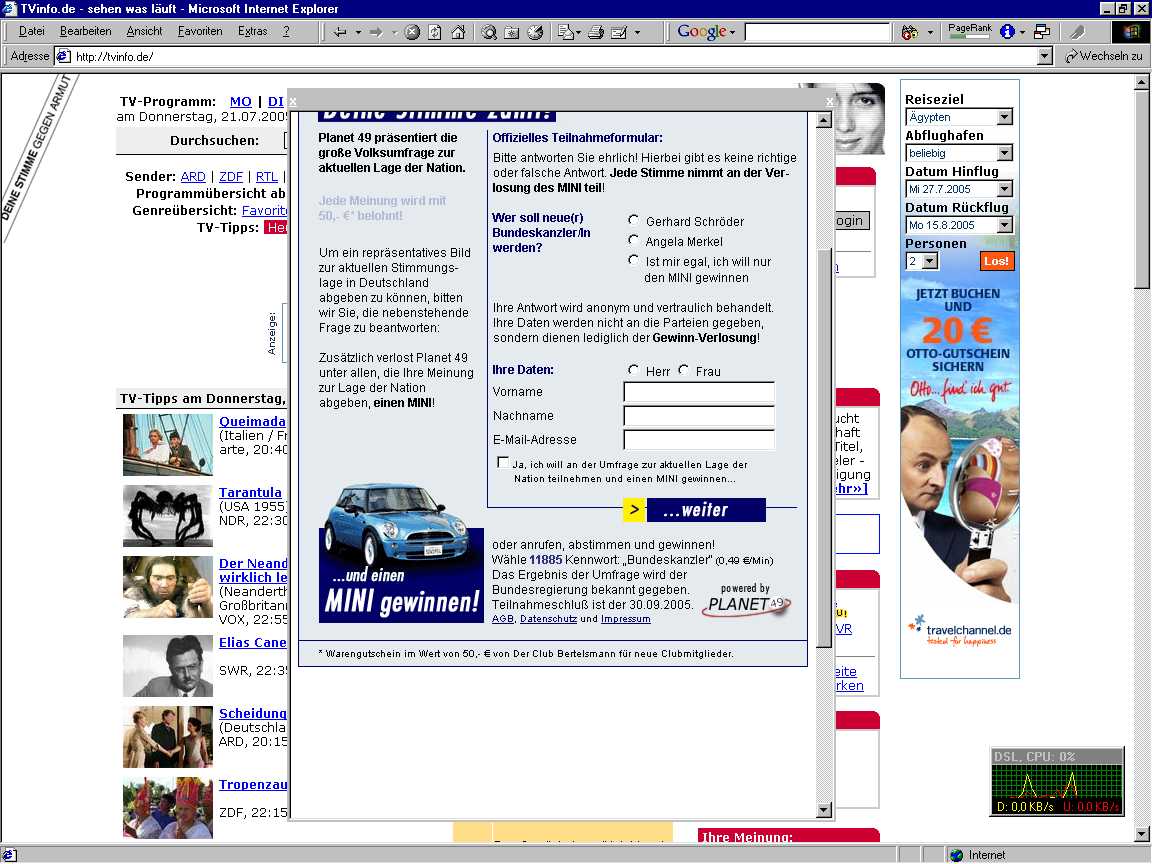The height and width of the screenshot is (864, 1152).
Task: Open the Search pane icon
Action: pos(489,32)
